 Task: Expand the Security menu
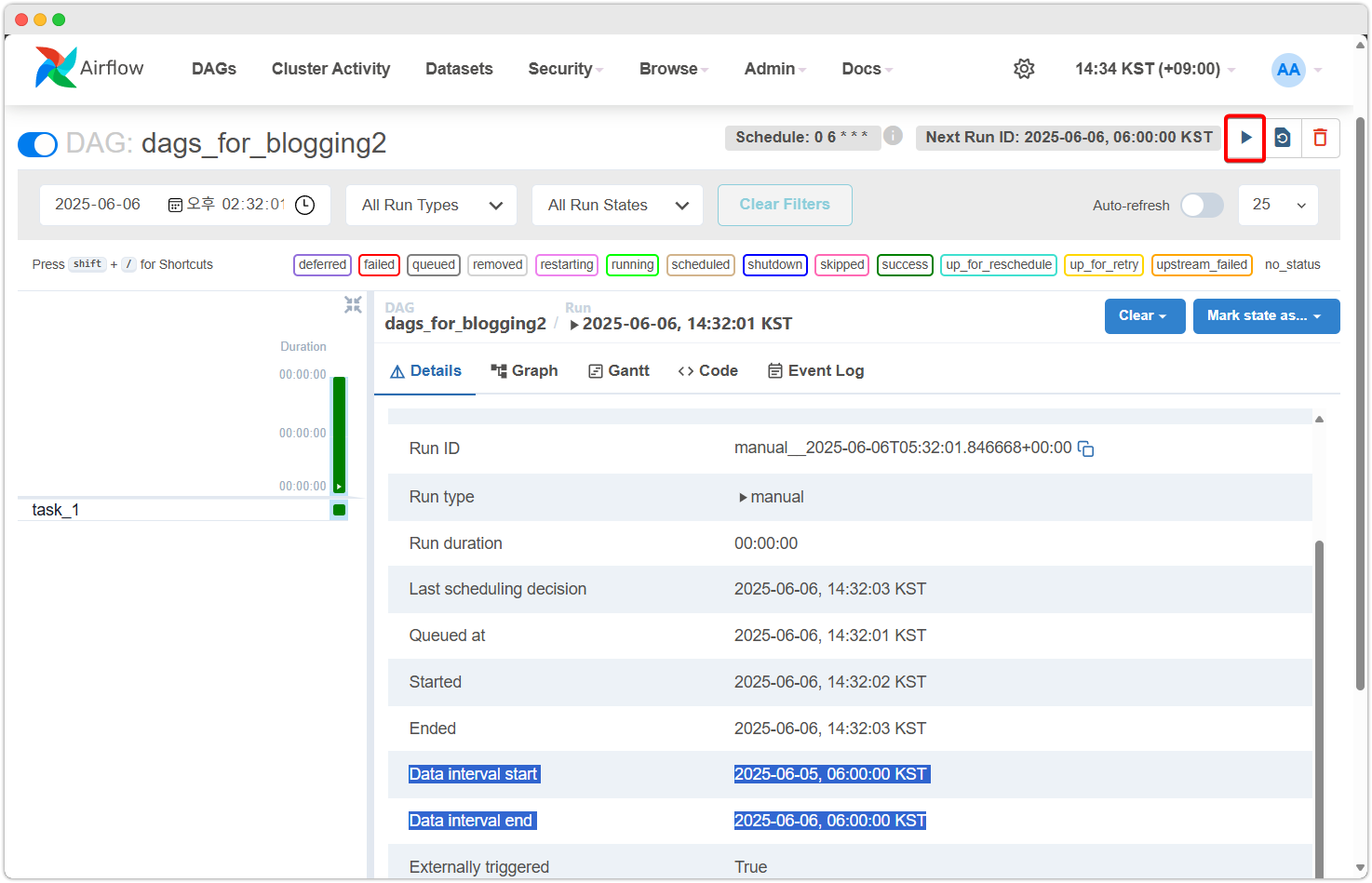point(565,69)
